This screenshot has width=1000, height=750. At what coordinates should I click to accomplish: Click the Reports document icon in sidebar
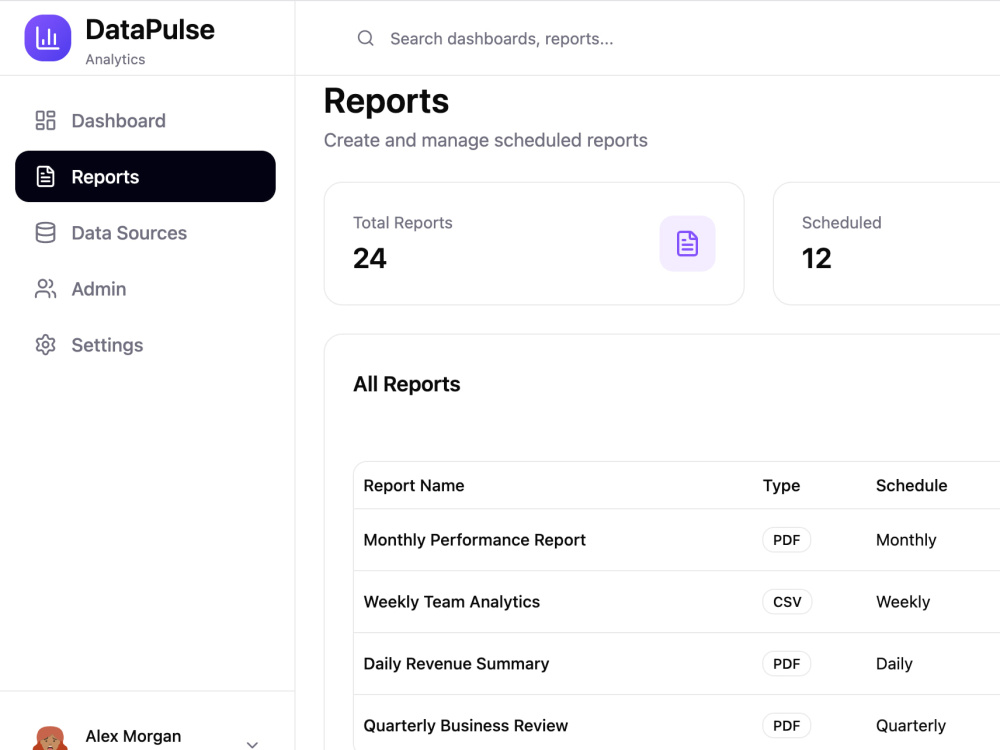pos(45,177)
